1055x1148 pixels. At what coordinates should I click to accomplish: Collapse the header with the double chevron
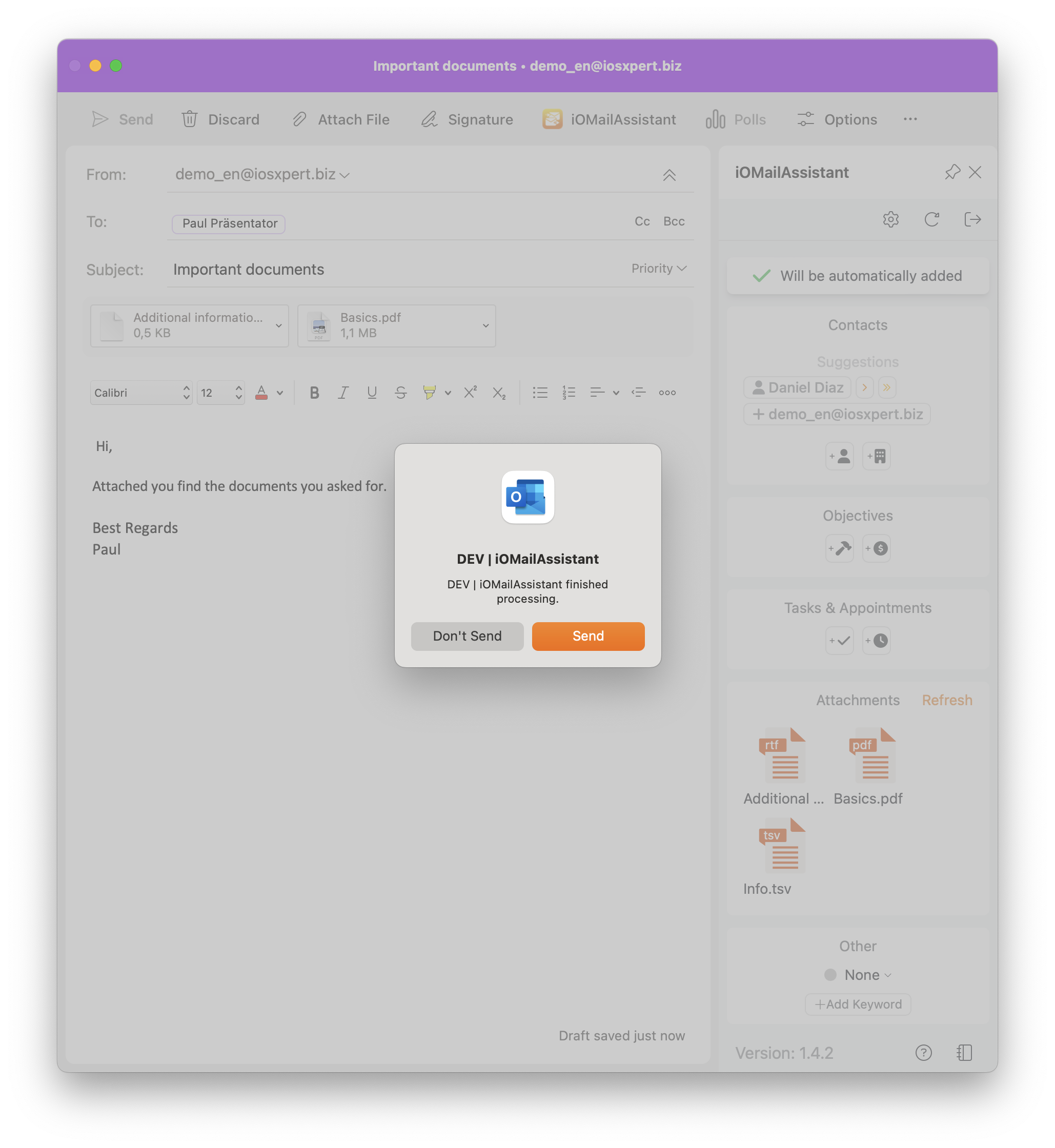[x=669, y=175]
